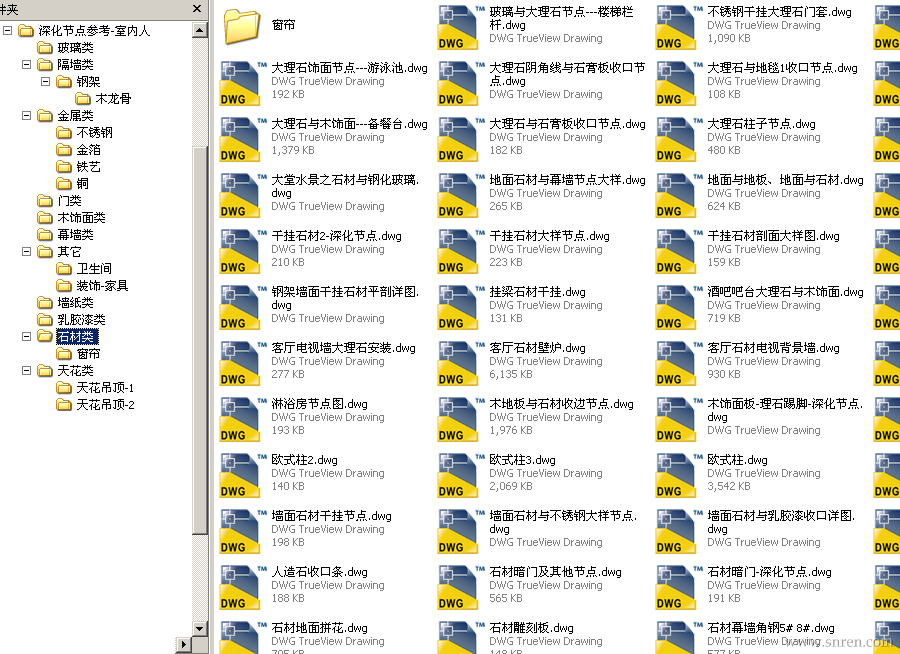Viewport: 900px width, 654px height.
Task: Select DWG icon of 石材地面拼花.dwg
Action: pos(238,637)
